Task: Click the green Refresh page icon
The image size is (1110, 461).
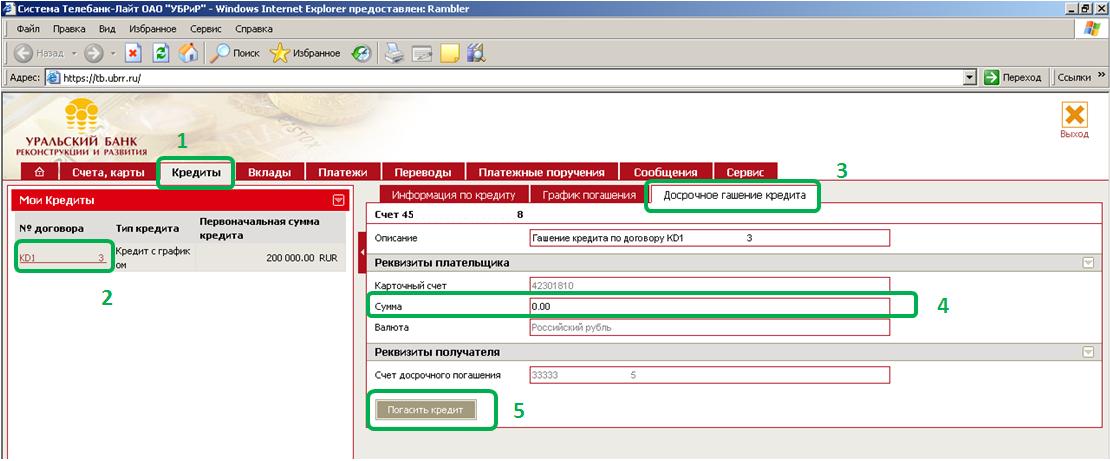Action: [x=160, y=53]
